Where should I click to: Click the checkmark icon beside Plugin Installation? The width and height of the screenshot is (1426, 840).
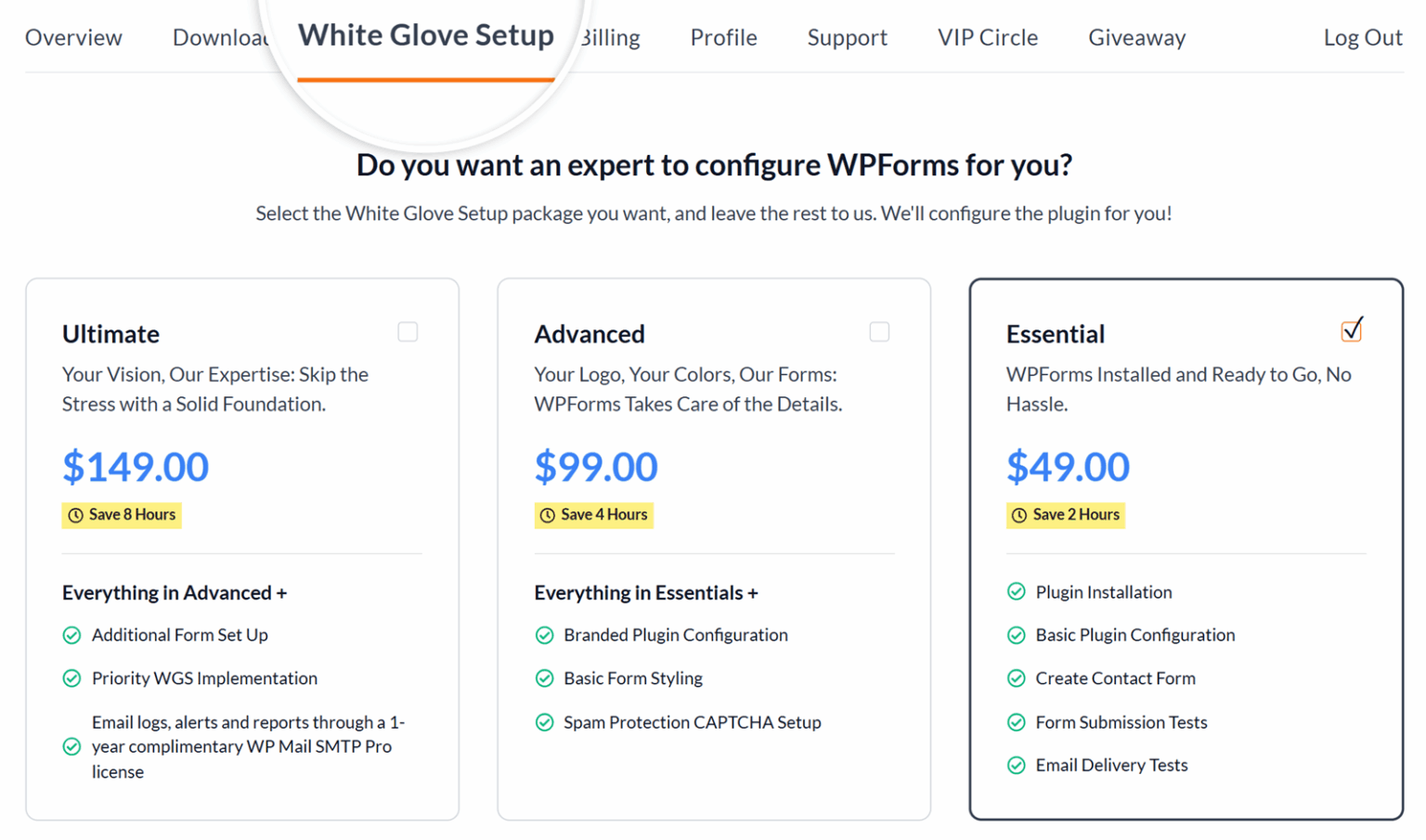pos(1016,592)
